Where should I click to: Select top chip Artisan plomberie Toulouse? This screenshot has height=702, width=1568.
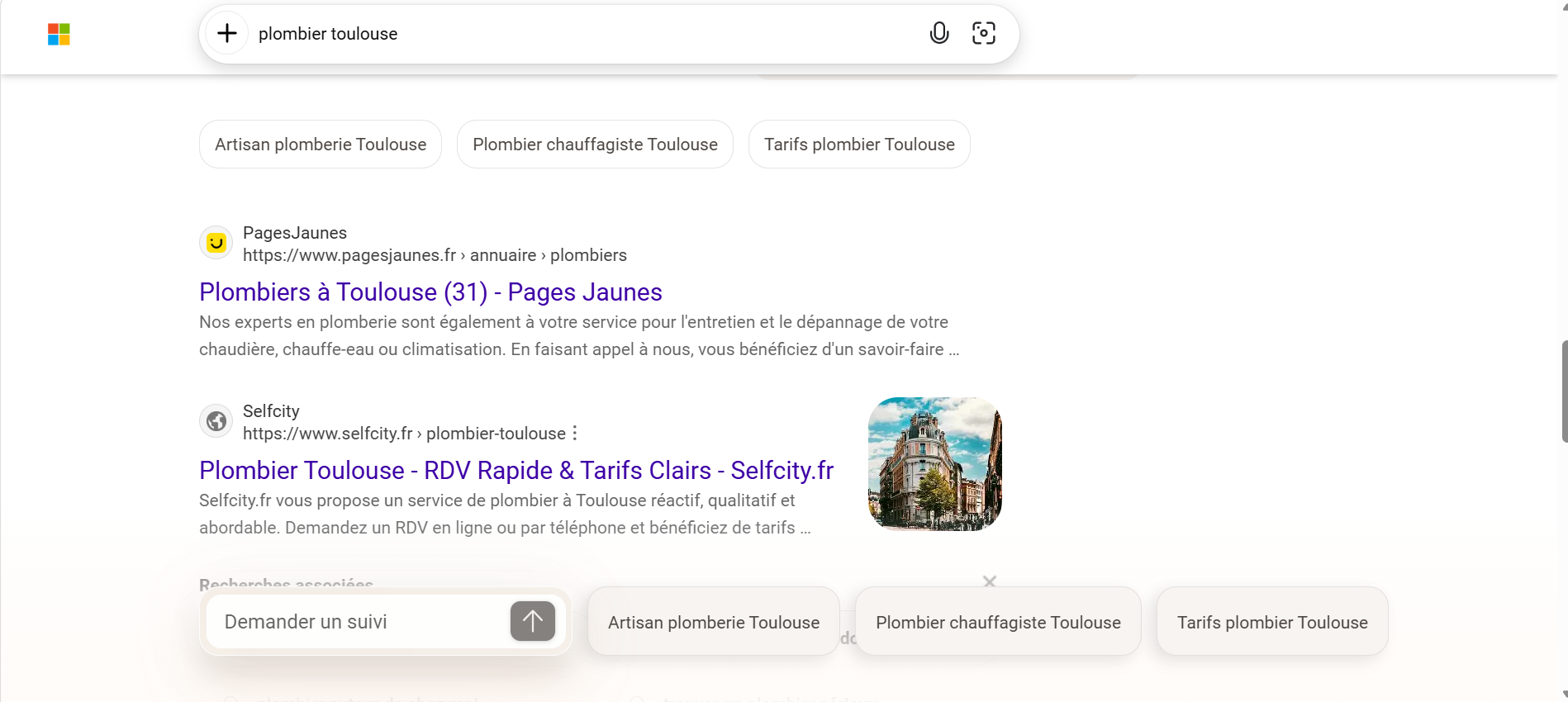321,145
